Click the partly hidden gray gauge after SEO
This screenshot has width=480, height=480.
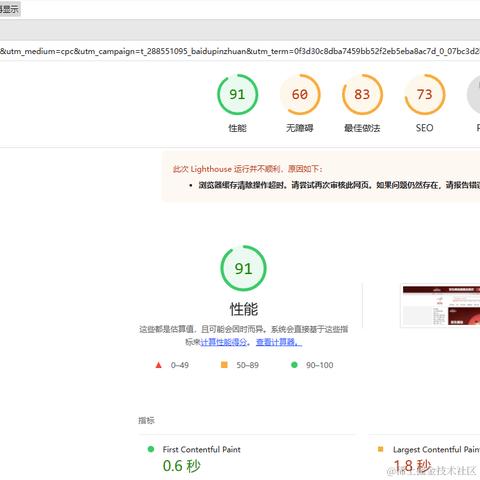473,94
